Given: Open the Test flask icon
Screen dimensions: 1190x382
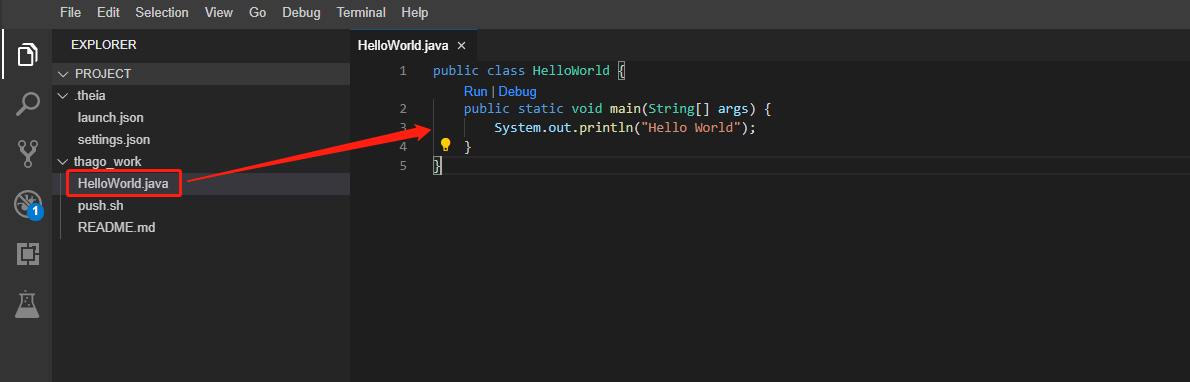Looking at the screenshot, I should (x=27, y=305).
